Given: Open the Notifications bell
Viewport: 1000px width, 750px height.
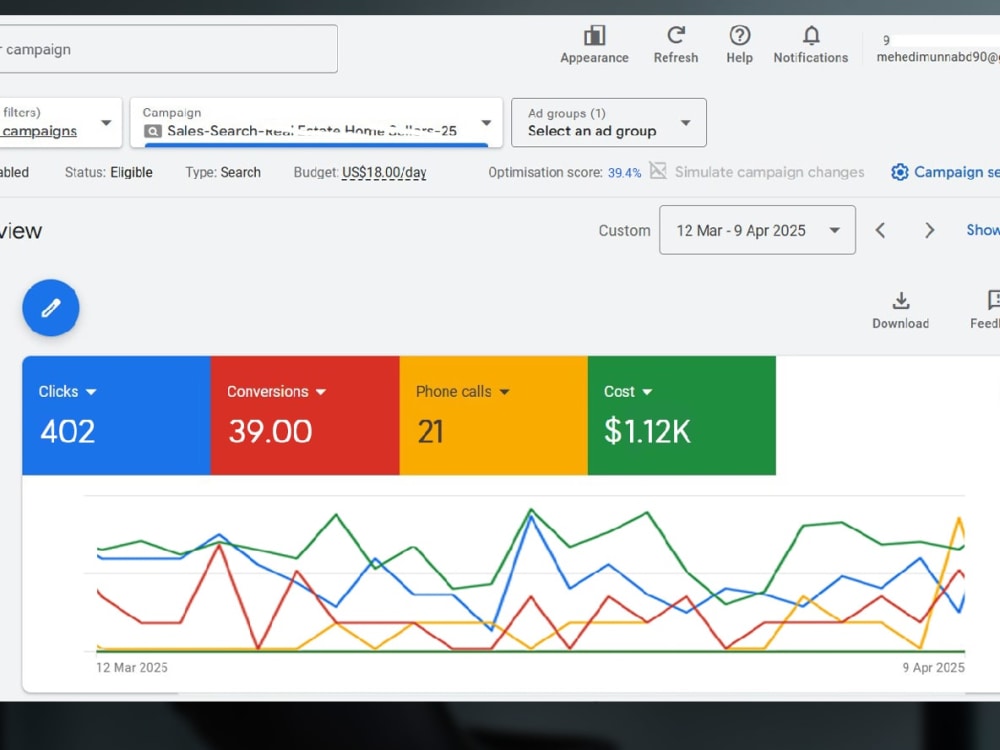Looking at the screenshot, I should pyautogui.click(x=811, y=35).
